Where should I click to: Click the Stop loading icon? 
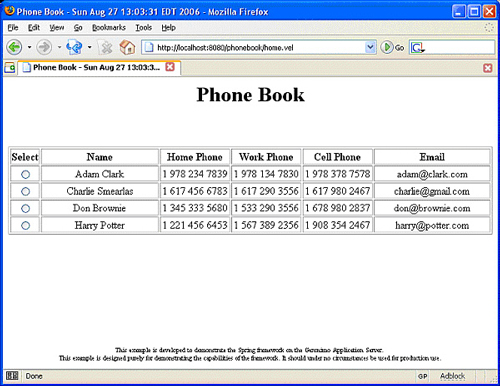pos(107,48)
